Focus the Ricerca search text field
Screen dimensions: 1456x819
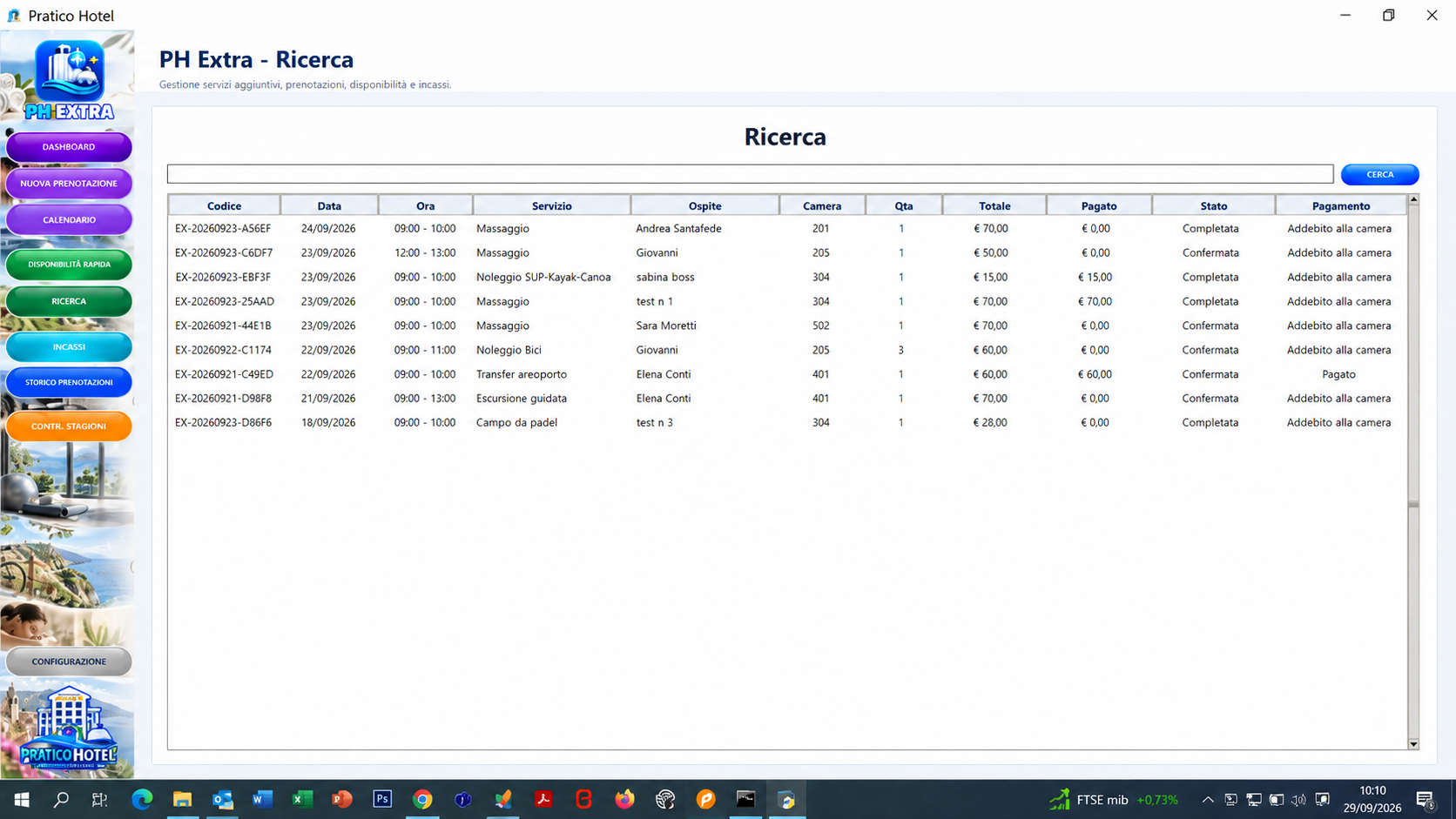[750, 174]
